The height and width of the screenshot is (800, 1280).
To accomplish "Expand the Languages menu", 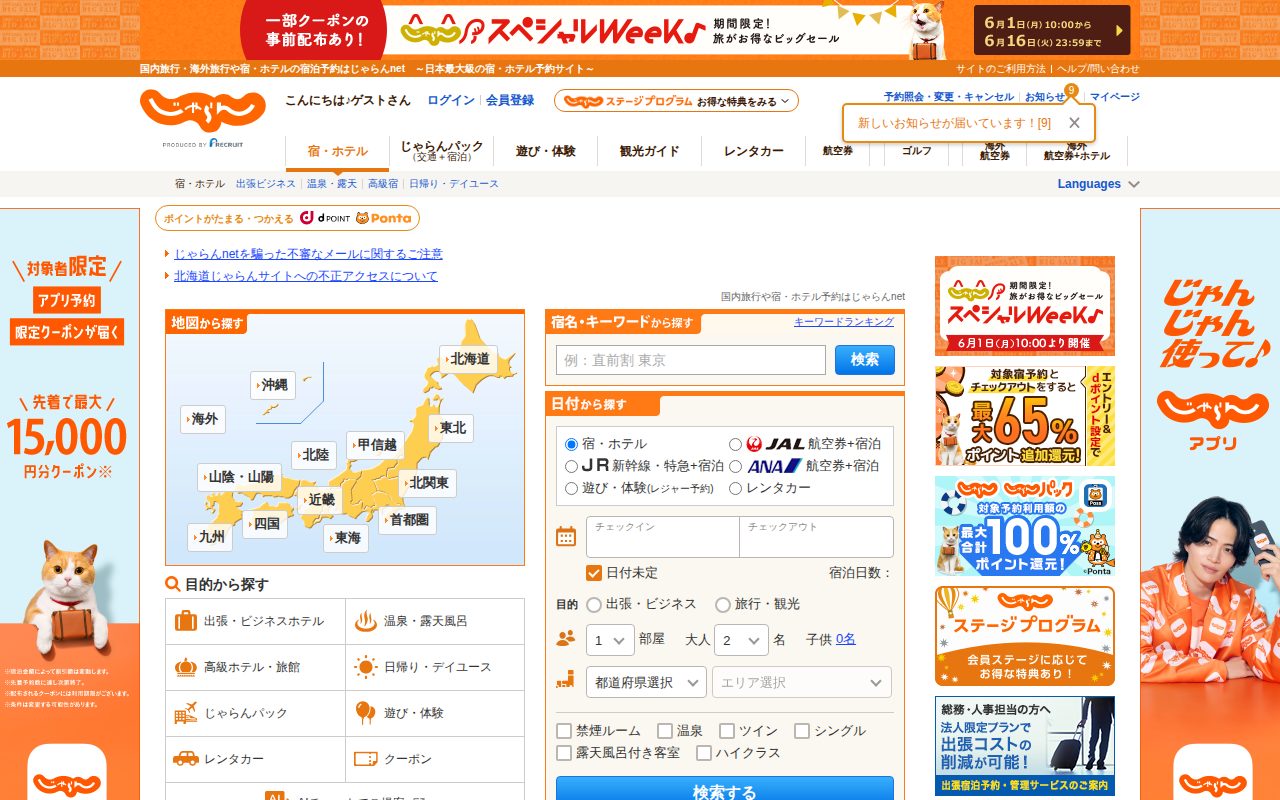I will (x=1098, y=184).
